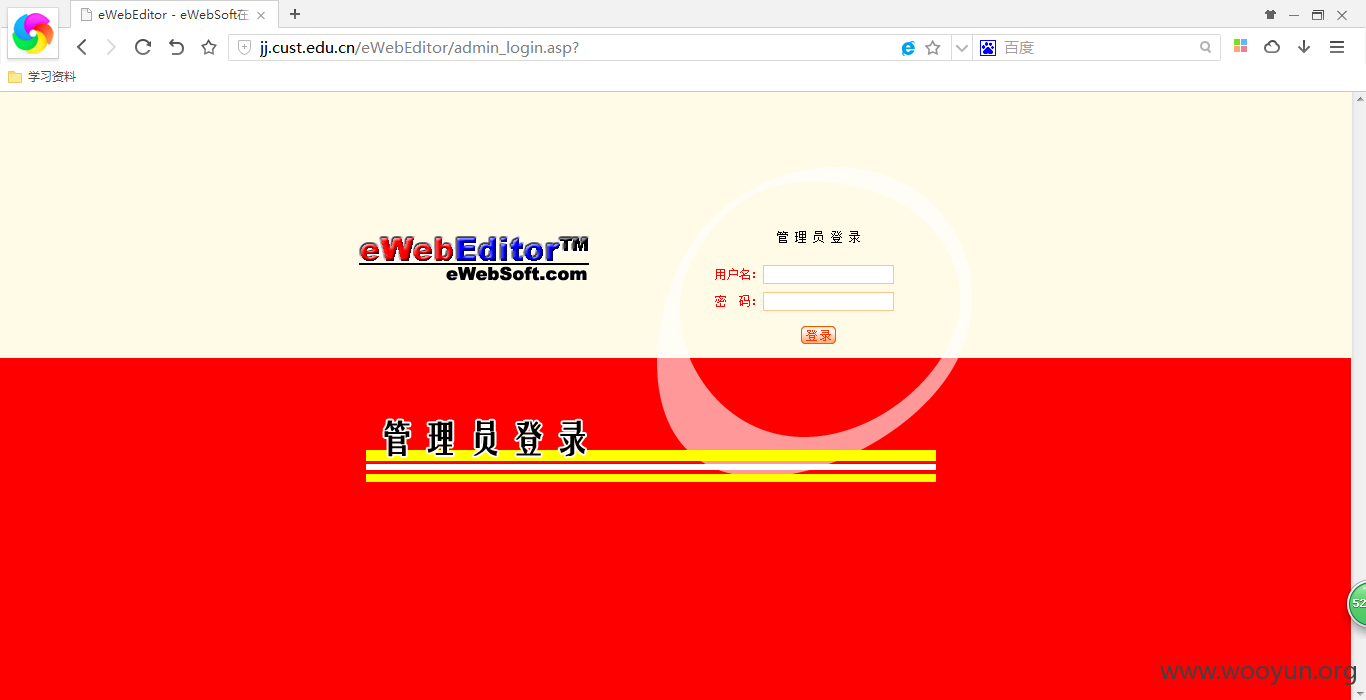Click the green floating accelerator ball

(1358, 604)
